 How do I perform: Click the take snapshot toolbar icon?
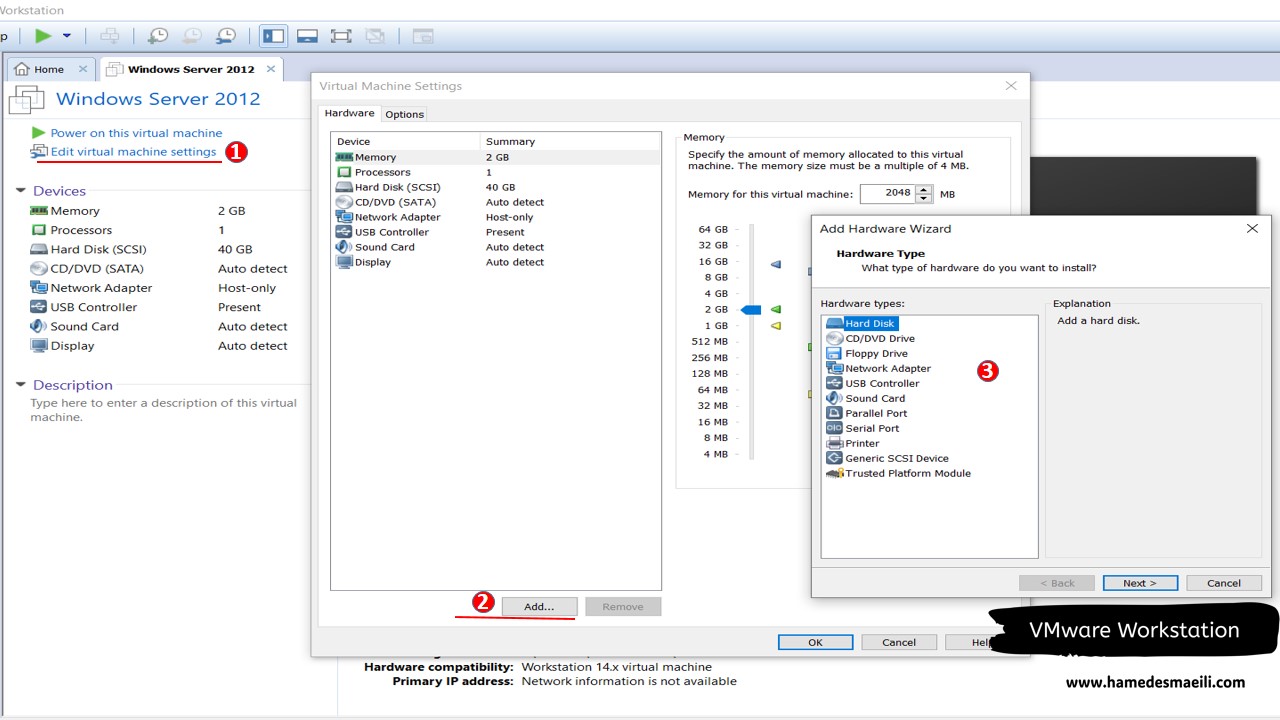pos(158,36)
